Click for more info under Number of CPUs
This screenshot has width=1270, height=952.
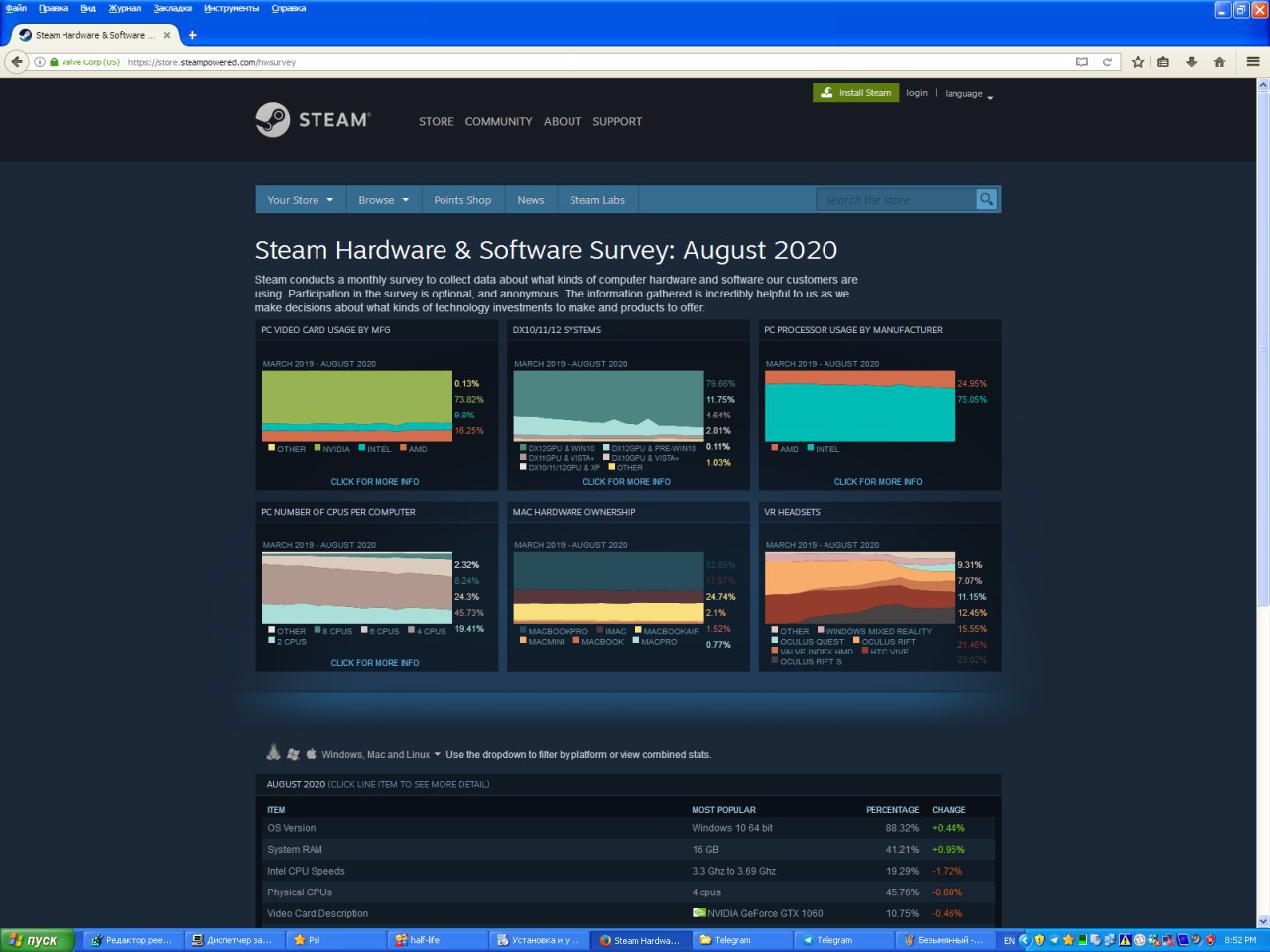[375, 663]
